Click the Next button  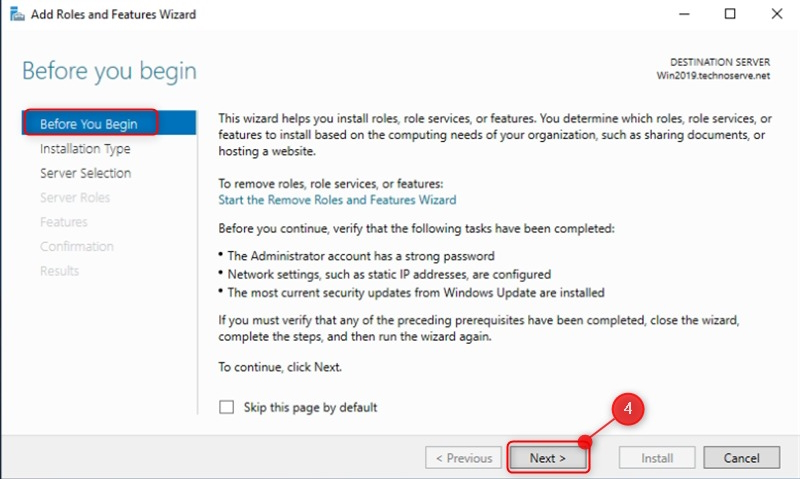[x=547, y=458]
